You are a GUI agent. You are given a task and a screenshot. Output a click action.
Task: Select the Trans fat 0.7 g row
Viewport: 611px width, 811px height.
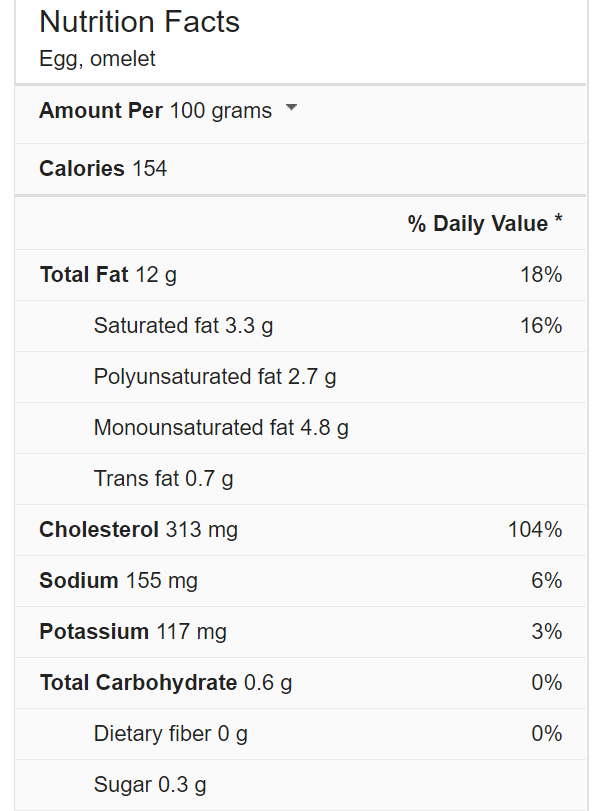[163, 479]
